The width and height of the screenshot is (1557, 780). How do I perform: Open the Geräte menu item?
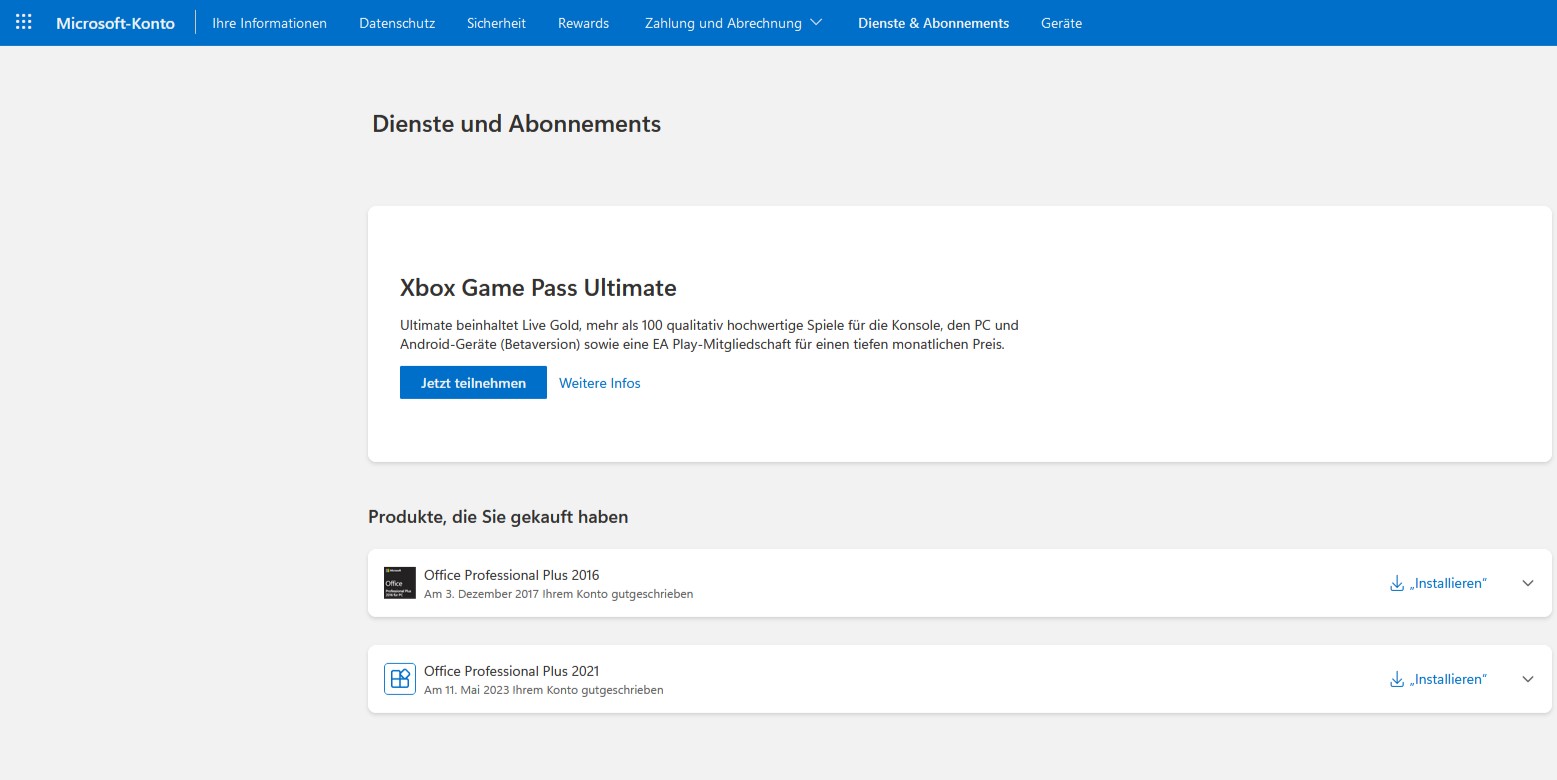[1061, 23]
